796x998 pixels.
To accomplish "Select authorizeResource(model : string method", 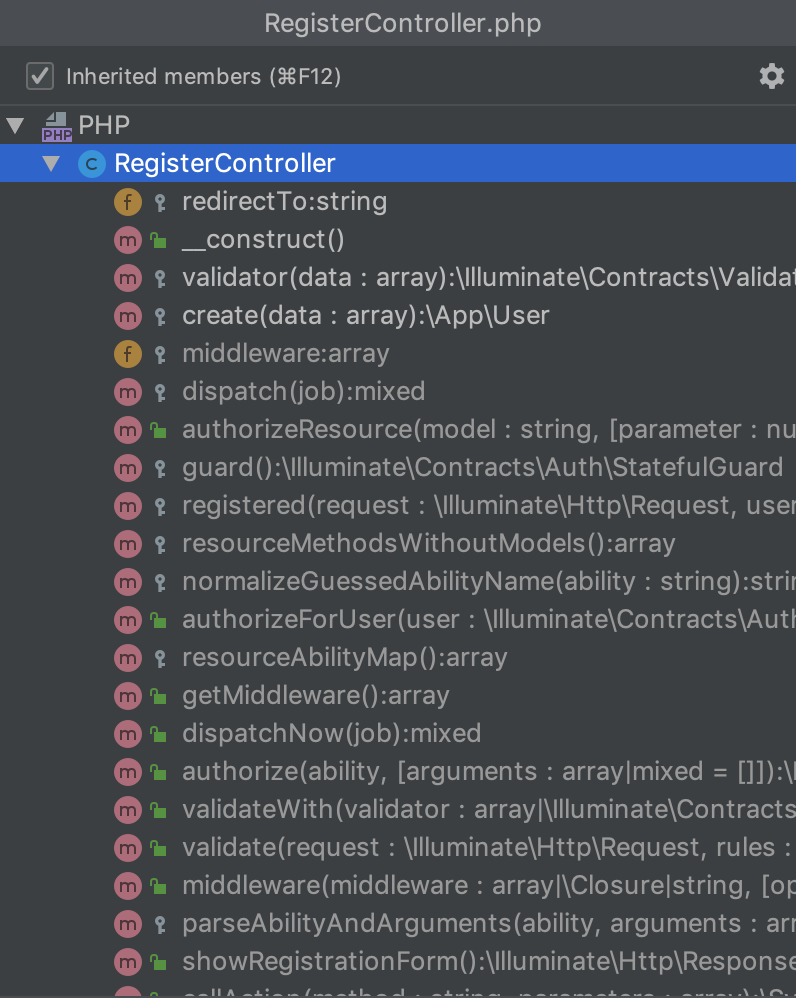I will tap(398, 430).
